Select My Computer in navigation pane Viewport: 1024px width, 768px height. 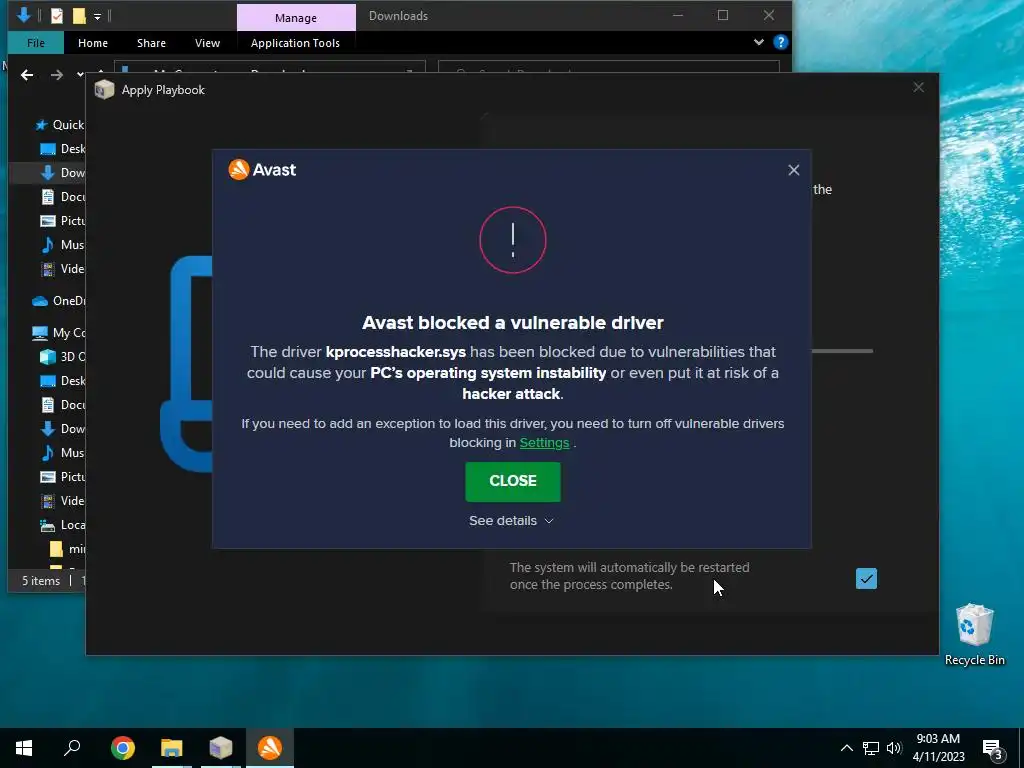coord(59,333)
